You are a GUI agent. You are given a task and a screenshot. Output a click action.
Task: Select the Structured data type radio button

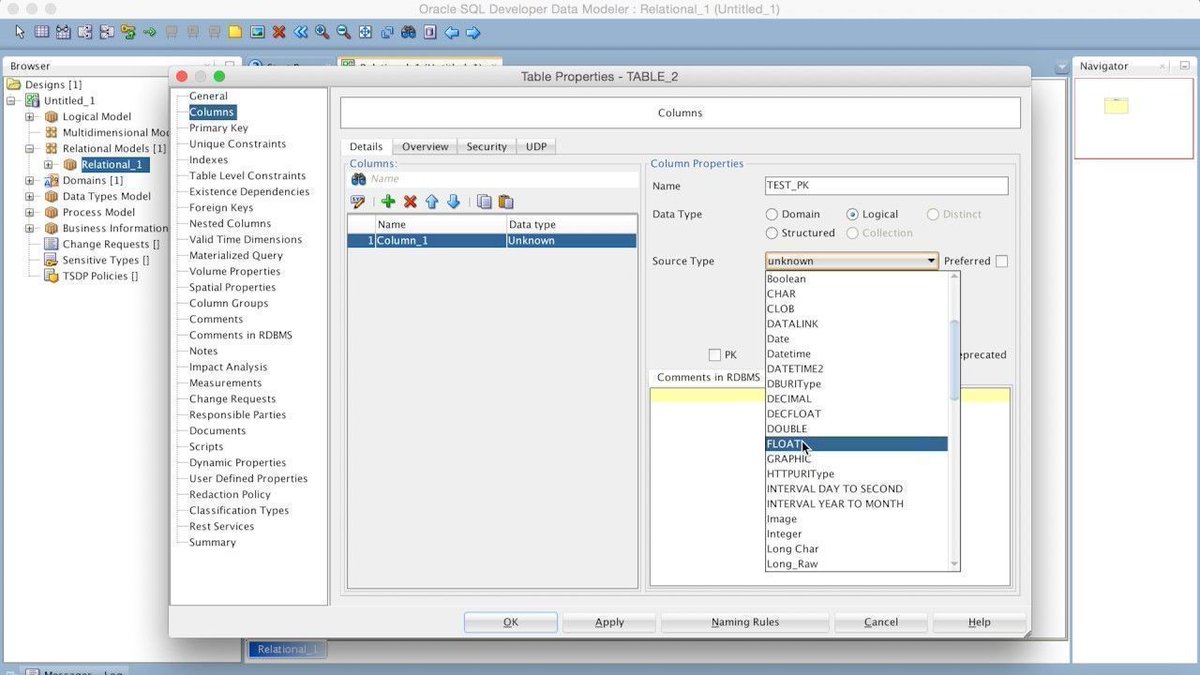772,233
